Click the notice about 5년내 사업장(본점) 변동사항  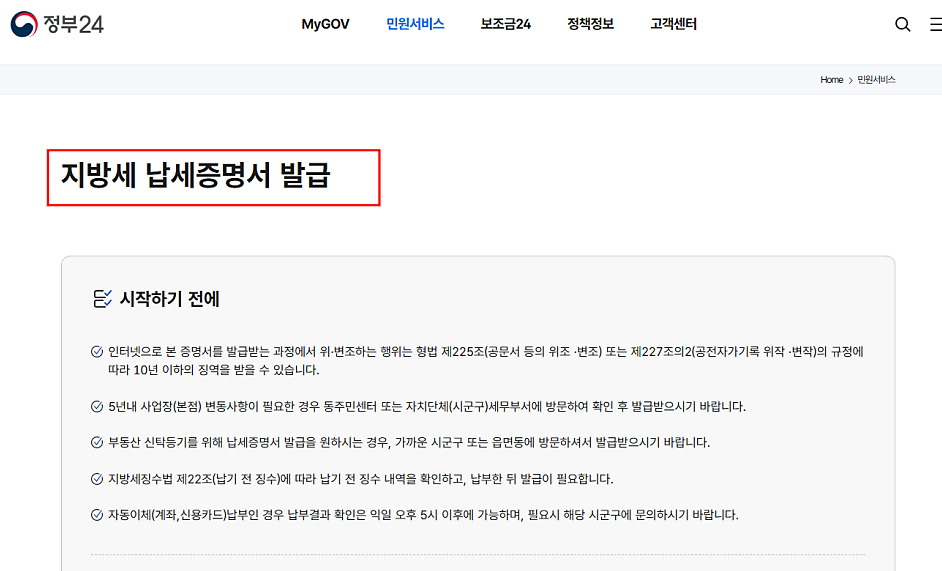click(x=427, y=407)
